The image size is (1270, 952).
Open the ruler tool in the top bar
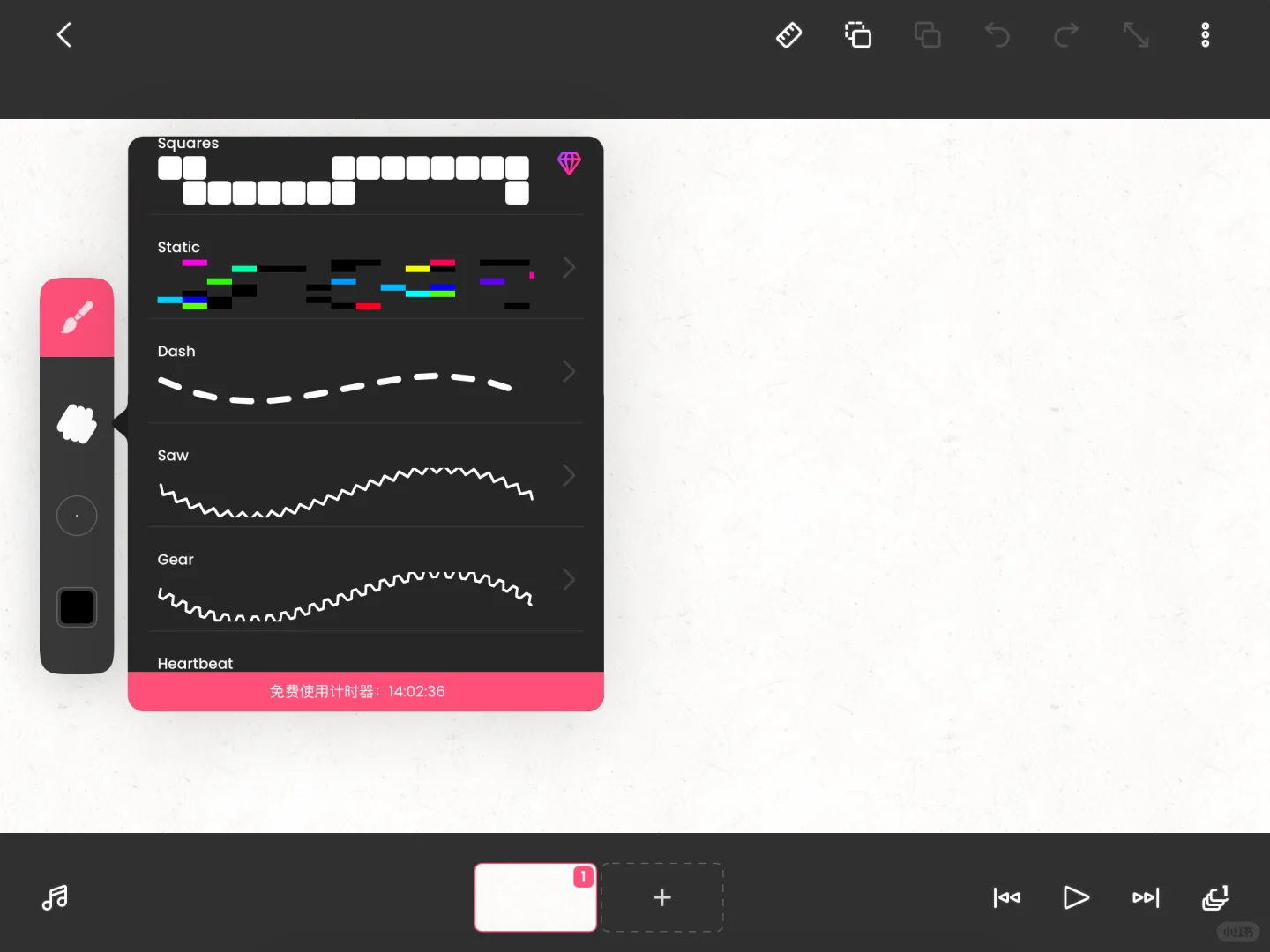coord(788,35)
